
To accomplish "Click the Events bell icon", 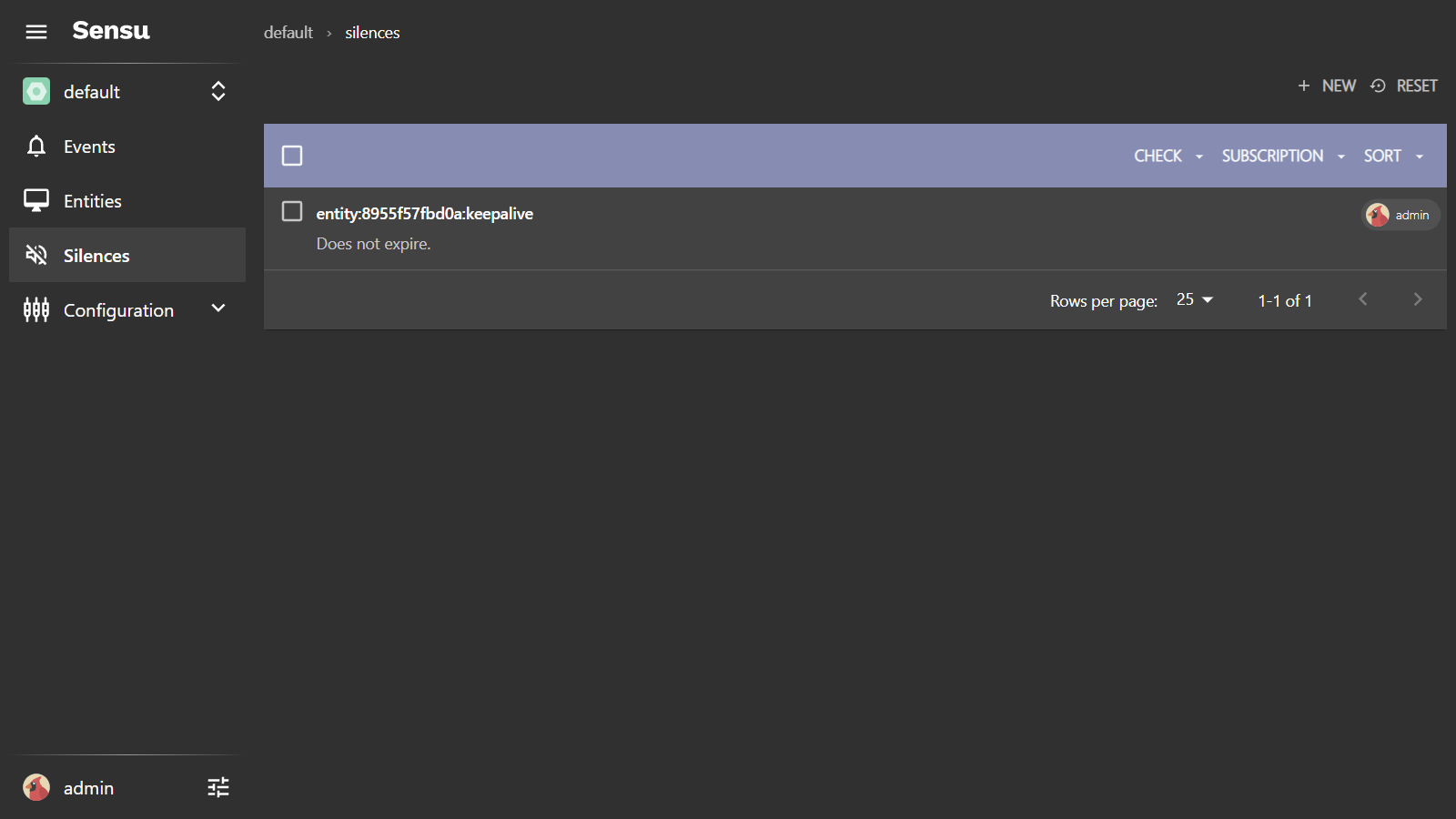I will coord(36,147).
